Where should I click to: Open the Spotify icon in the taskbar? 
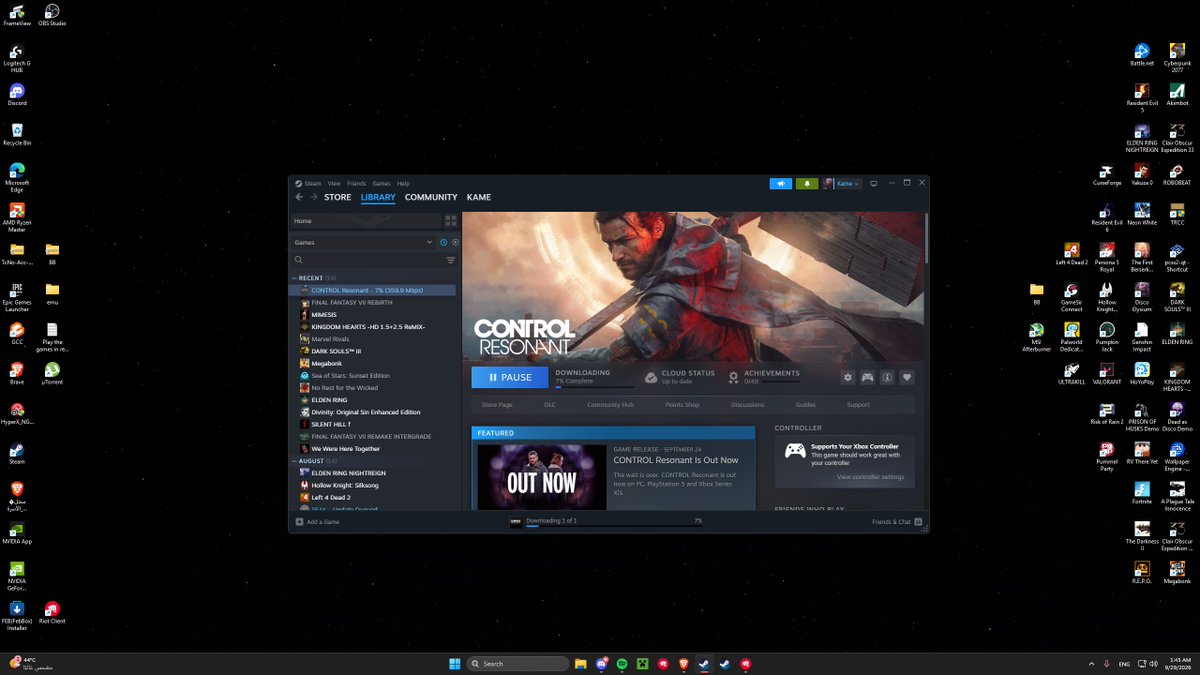point(621,664)
